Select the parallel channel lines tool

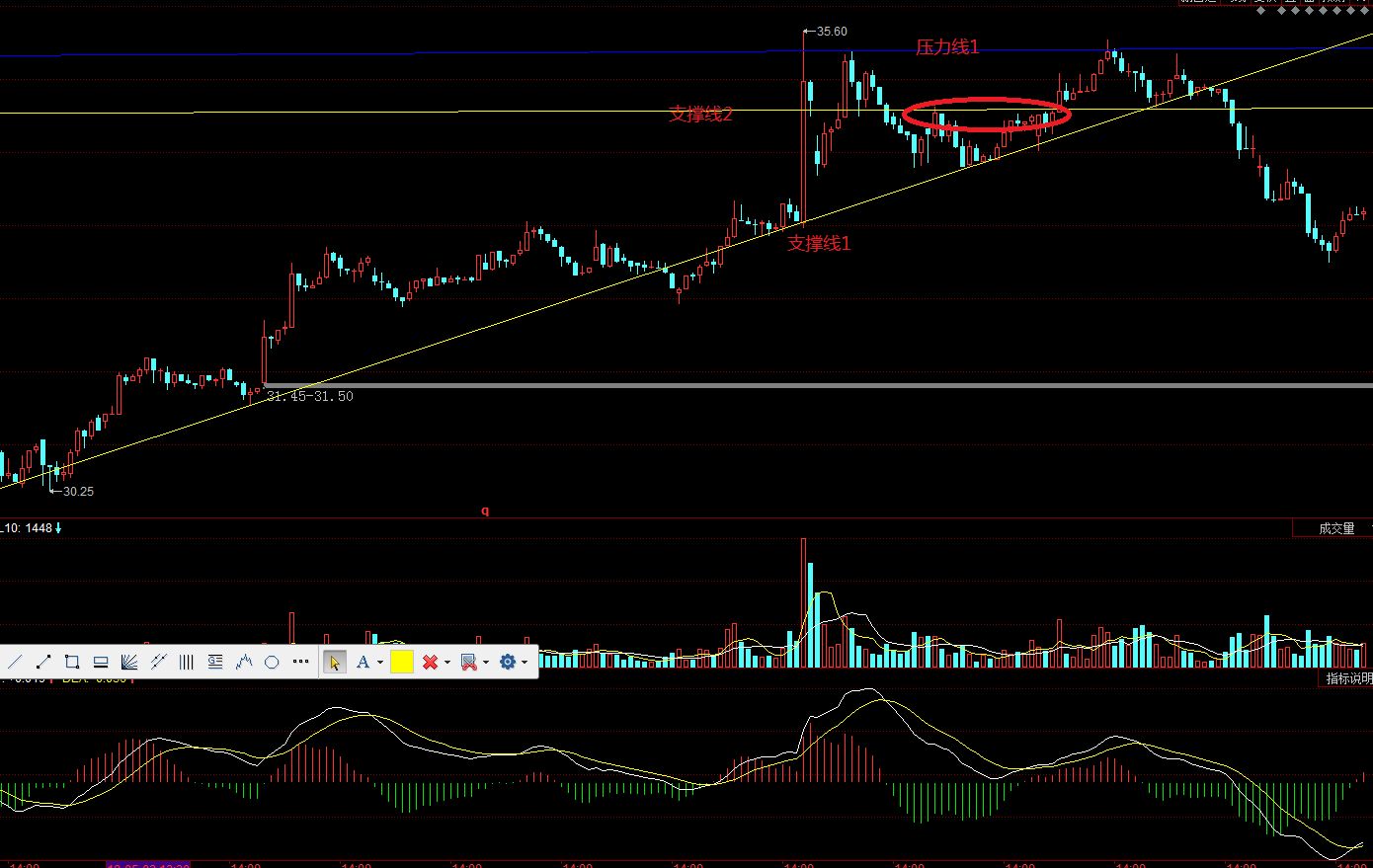coord(158,662)
